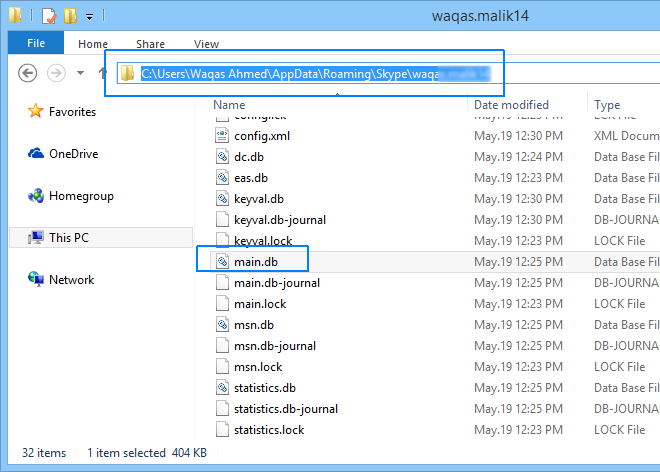
Task: Click XML Document type for config.xml
Action: (x=627, y=136)
